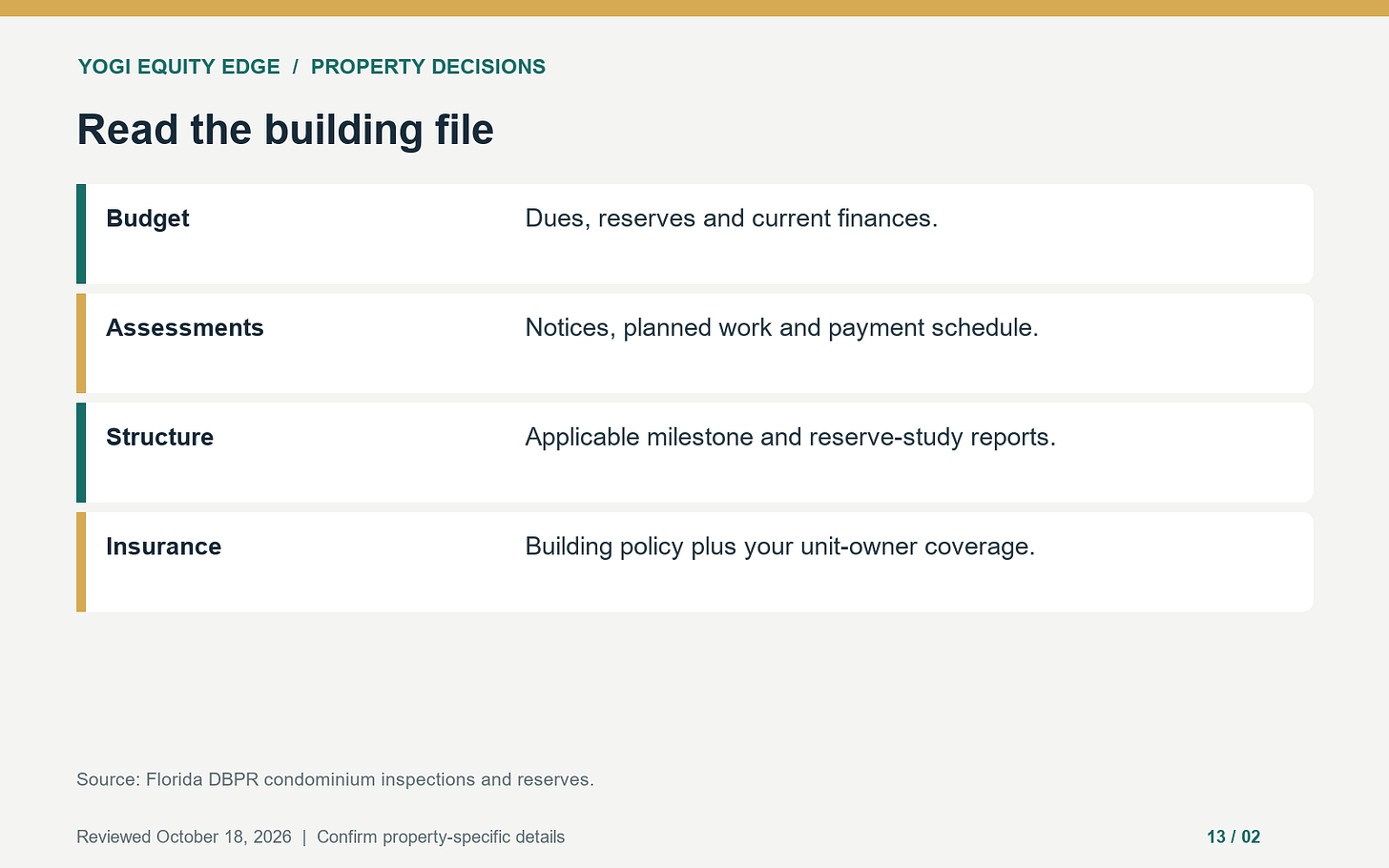Click the "YOGI EQUITY EDGE" breadcrumb text
1389x868 pixels.
(179, 67)
